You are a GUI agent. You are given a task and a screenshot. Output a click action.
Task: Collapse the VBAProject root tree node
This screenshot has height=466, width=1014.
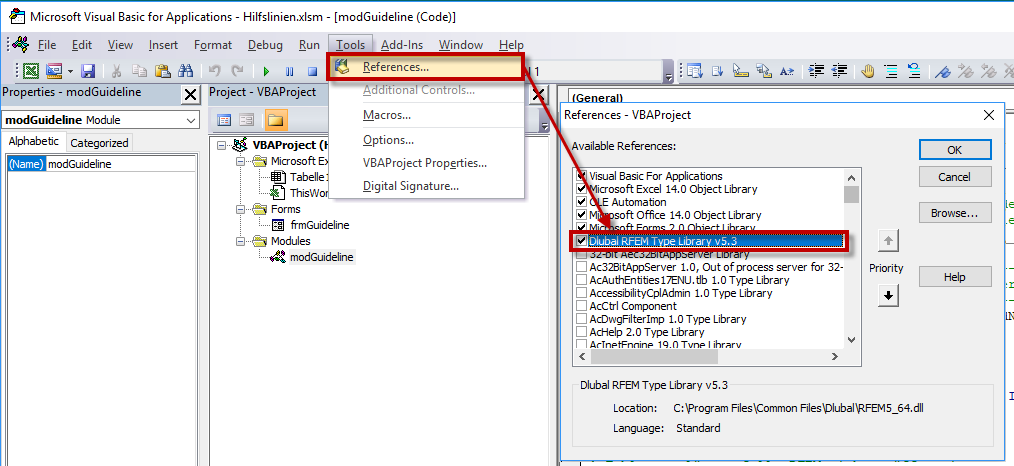tap(222, 145)
